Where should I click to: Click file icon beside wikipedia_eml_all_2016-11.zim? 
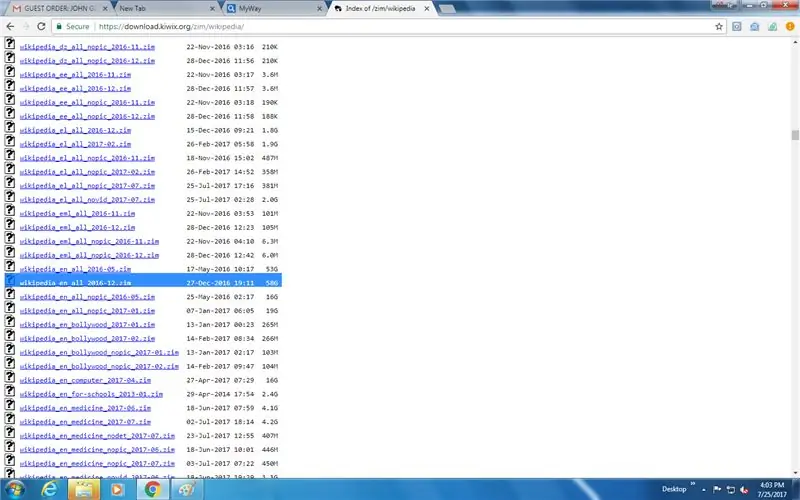[10, 210]
